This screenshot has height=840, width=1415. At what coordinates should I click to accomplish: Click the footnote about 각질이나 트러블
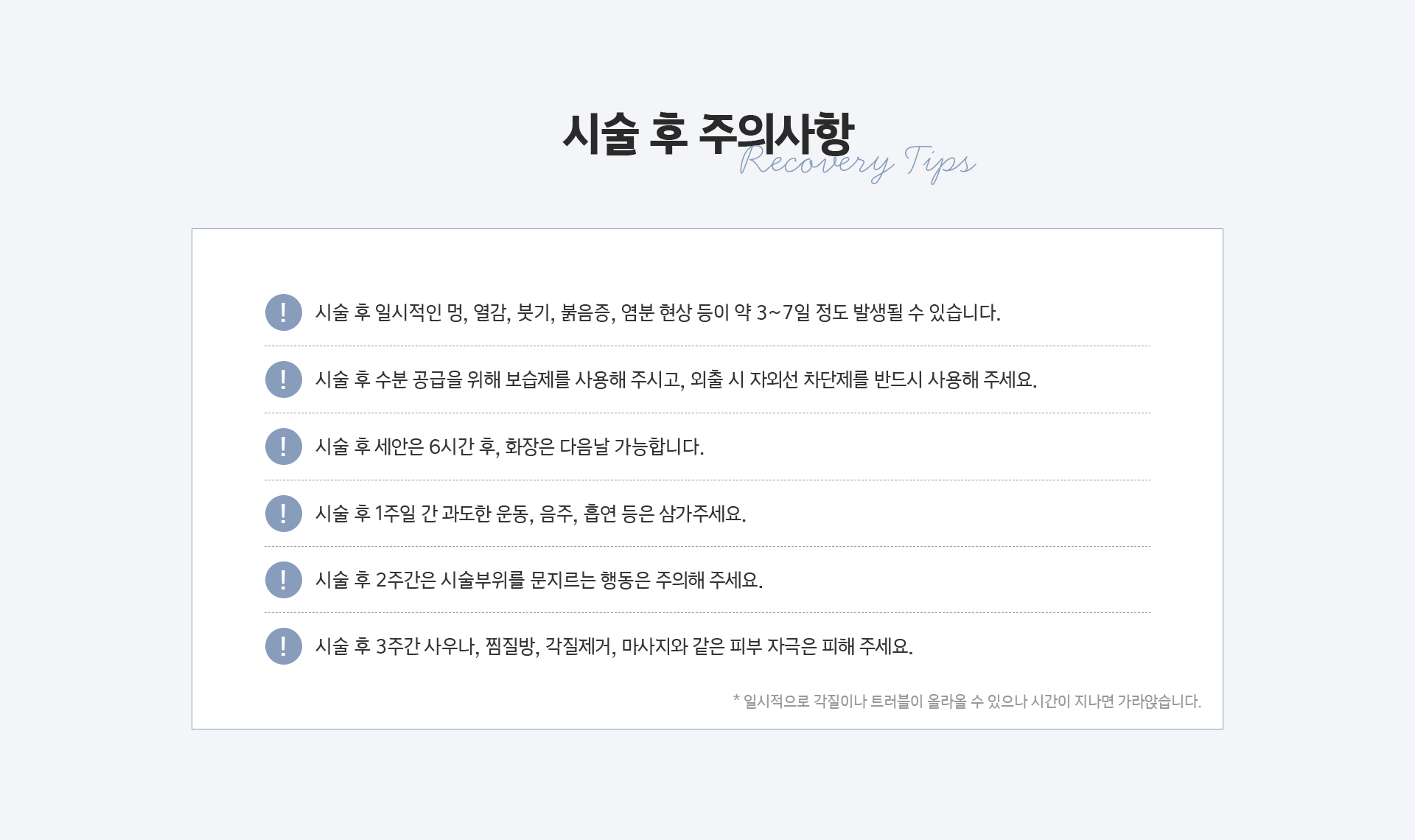click(967, 701)
